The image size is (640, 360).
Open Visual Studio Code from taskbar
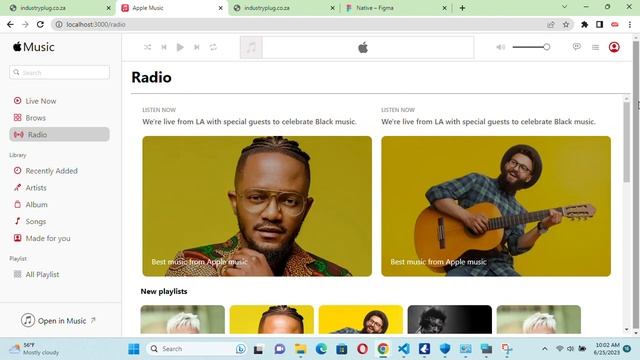[x=404, y=349]
